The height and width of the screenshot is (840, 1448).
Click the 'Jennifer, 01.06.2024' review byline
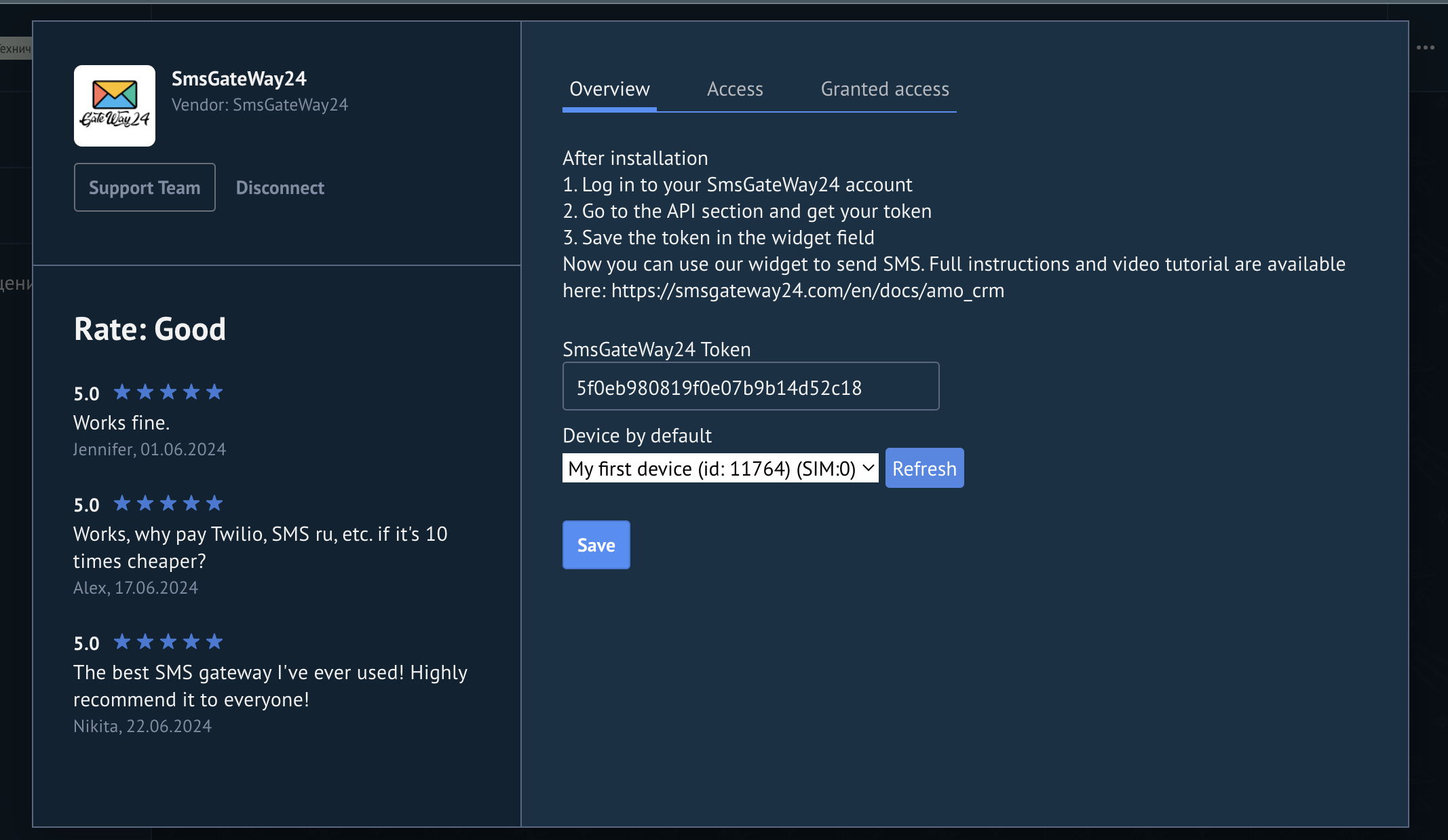149,449
